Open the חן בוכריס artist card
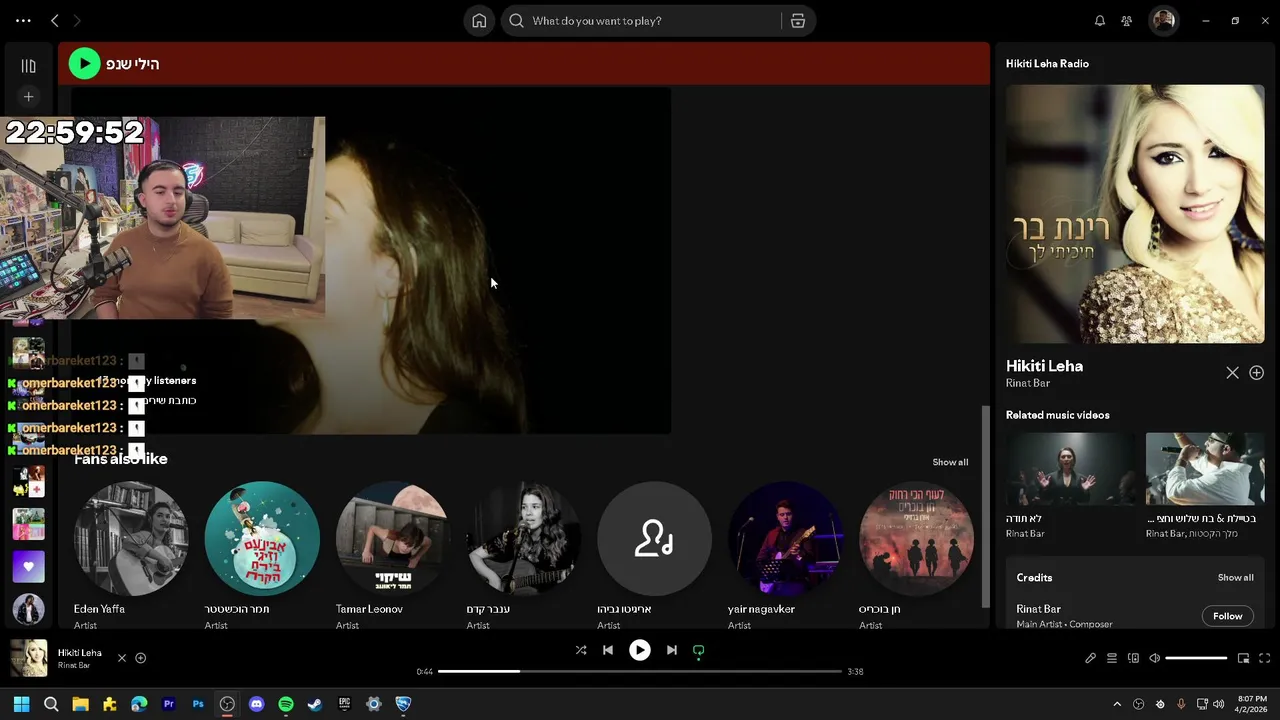Screen dimensions: 1280x720 point(916,556)
